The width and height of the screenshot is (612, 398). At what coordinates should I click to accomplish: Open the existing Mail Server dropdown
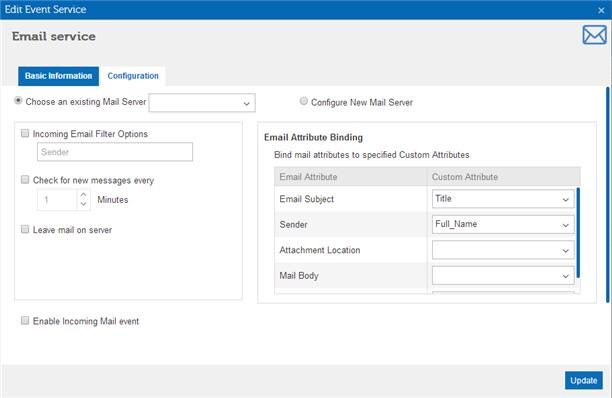pos(202,103)
